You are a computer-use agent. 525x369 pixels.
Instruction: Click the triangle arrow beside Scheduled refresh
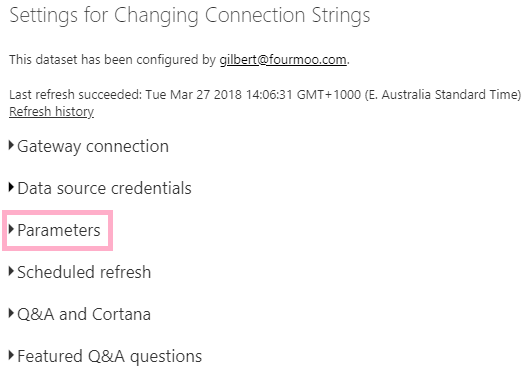(x=11, y=272)
